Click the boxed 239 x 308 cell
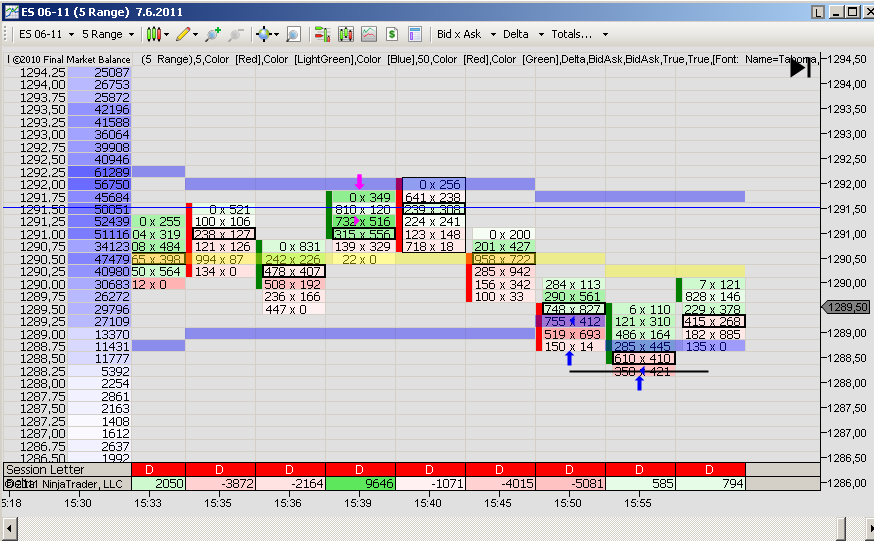Viewport: 874px width, 541px height. pyautogui.click(x=434, y=209)
